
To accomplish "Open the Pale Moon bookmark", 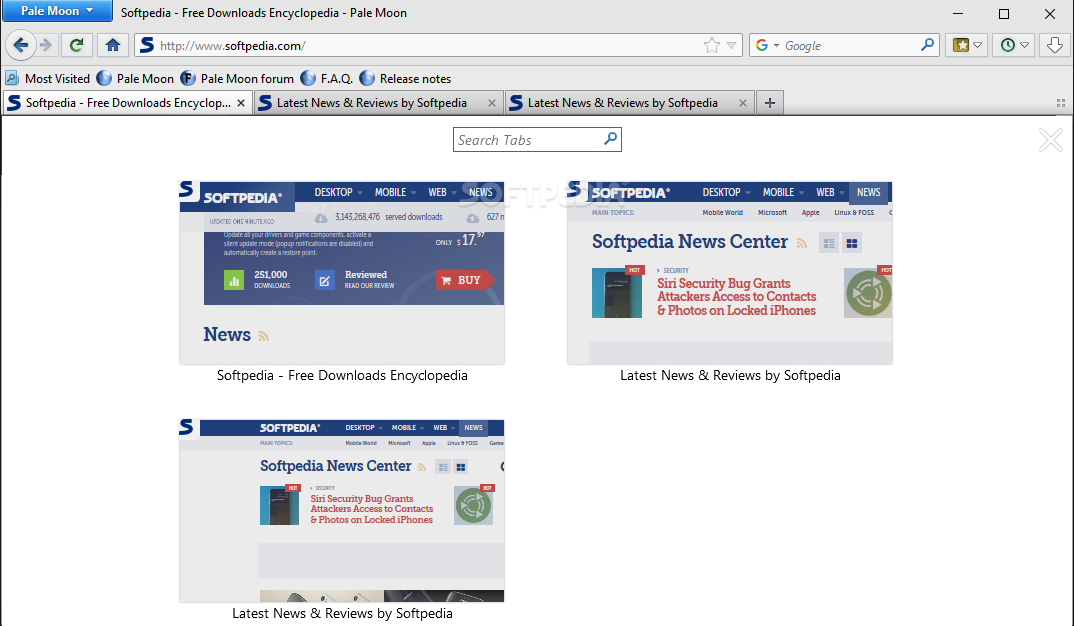I will [135, 79].
